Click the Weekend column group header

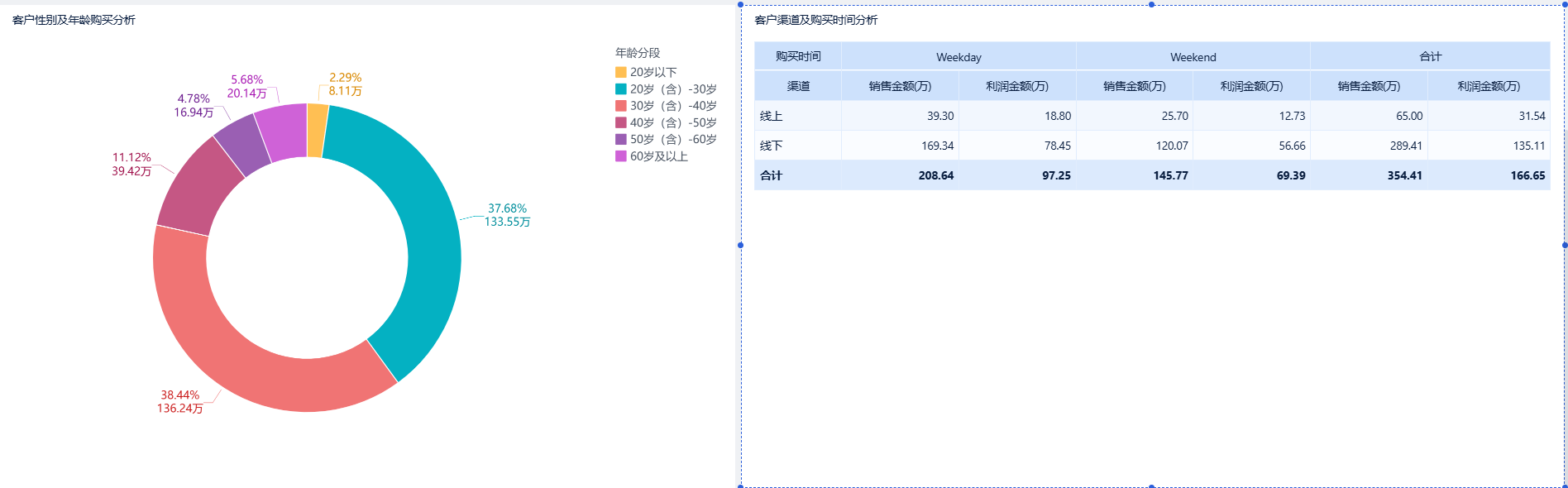coord(1193,57)
